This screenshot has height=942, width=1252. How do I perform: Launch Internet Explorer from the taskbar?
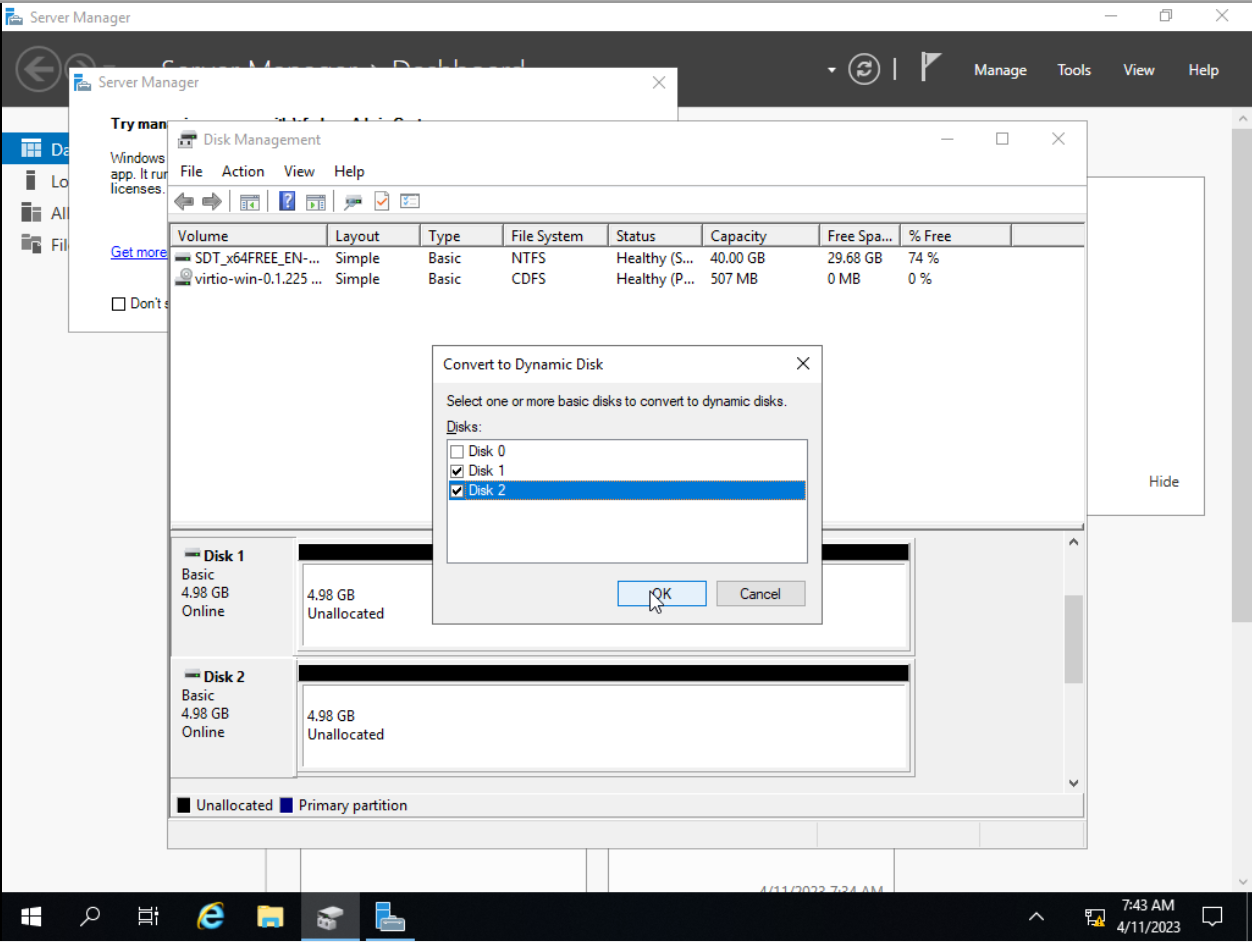[x=211, y=916]
